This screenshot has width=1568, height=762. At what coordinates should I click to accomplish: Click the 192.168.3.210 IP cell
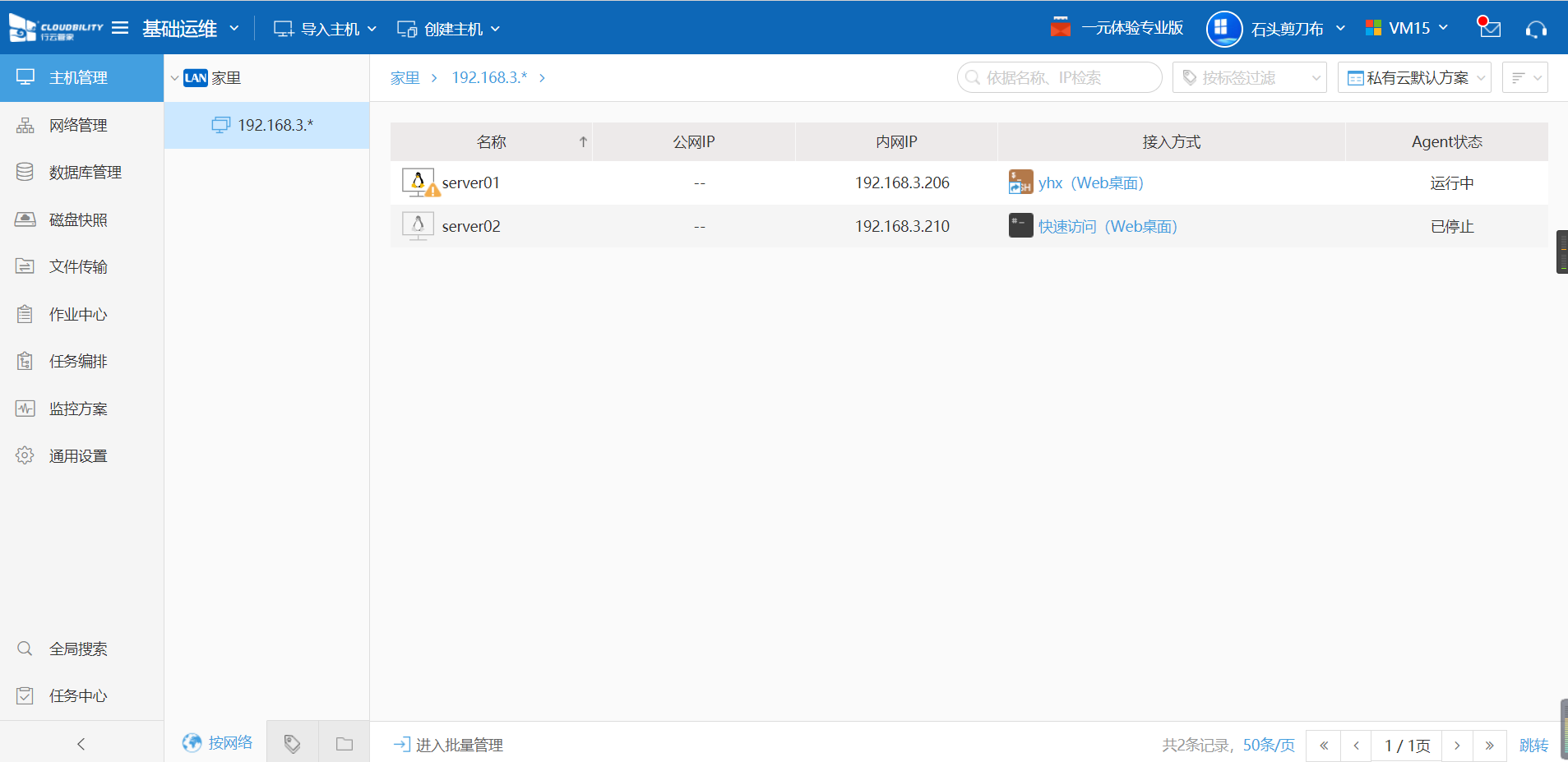(x=902, y=226)
